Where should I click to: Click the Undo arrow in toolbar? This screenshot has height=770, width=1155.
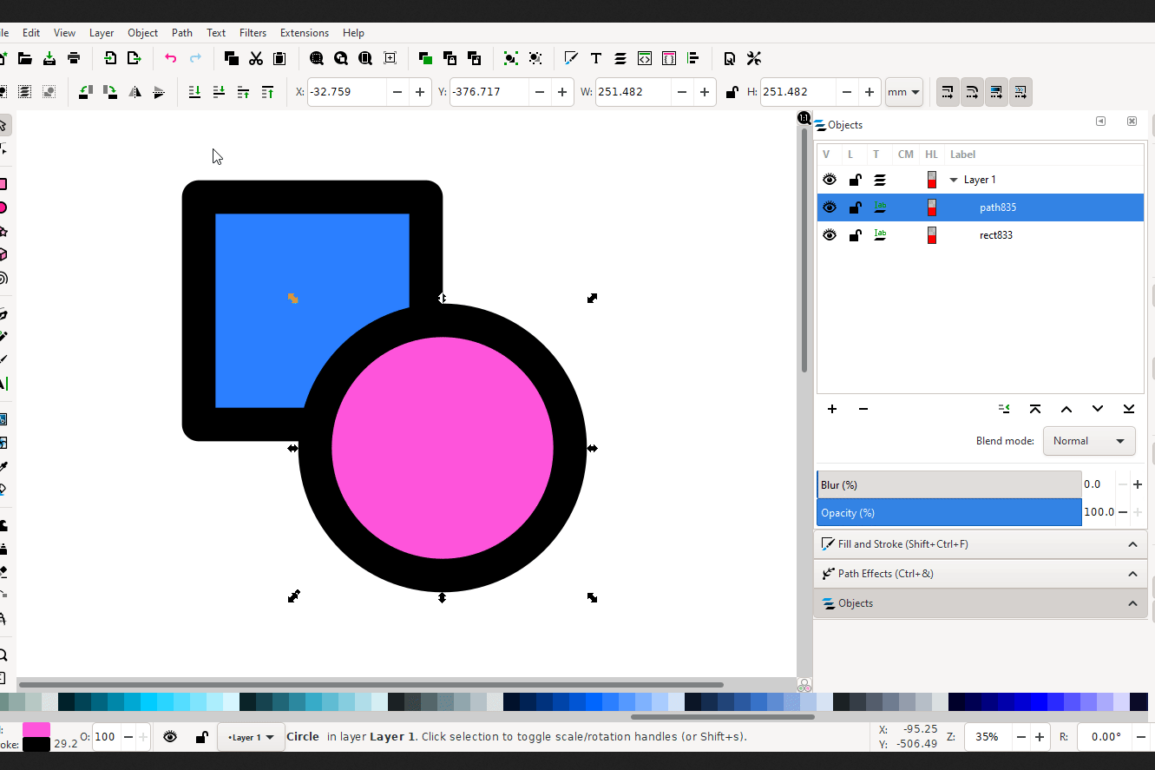(x=171, y=58)
